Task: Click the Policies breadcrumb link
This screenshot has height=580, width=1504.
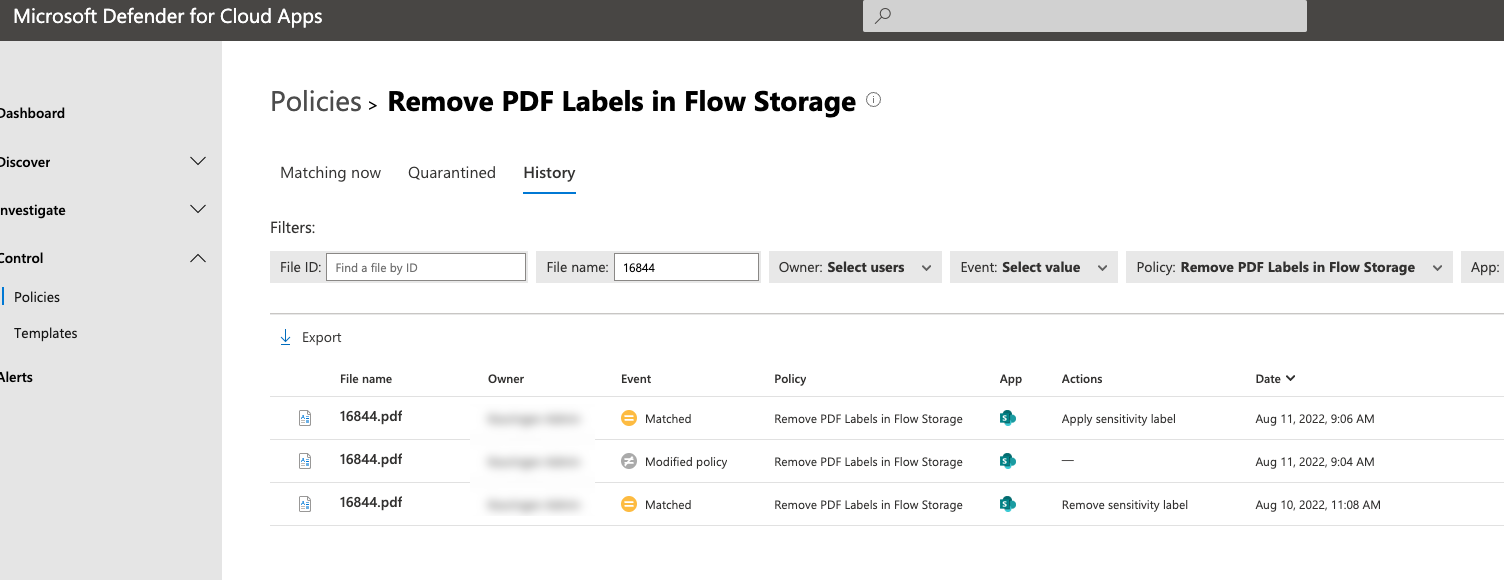Action: (x=316, y=102)
